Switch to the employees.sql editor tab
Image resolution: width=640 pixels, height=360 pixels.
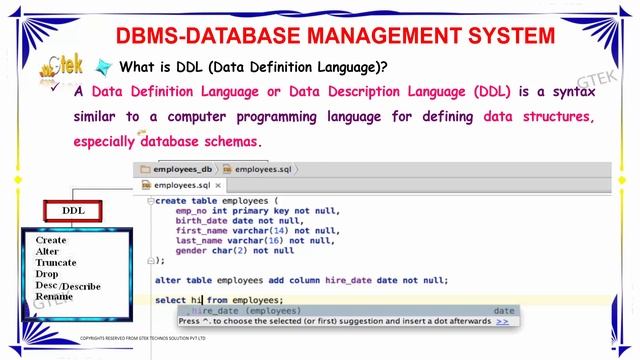tap(182, 185)
